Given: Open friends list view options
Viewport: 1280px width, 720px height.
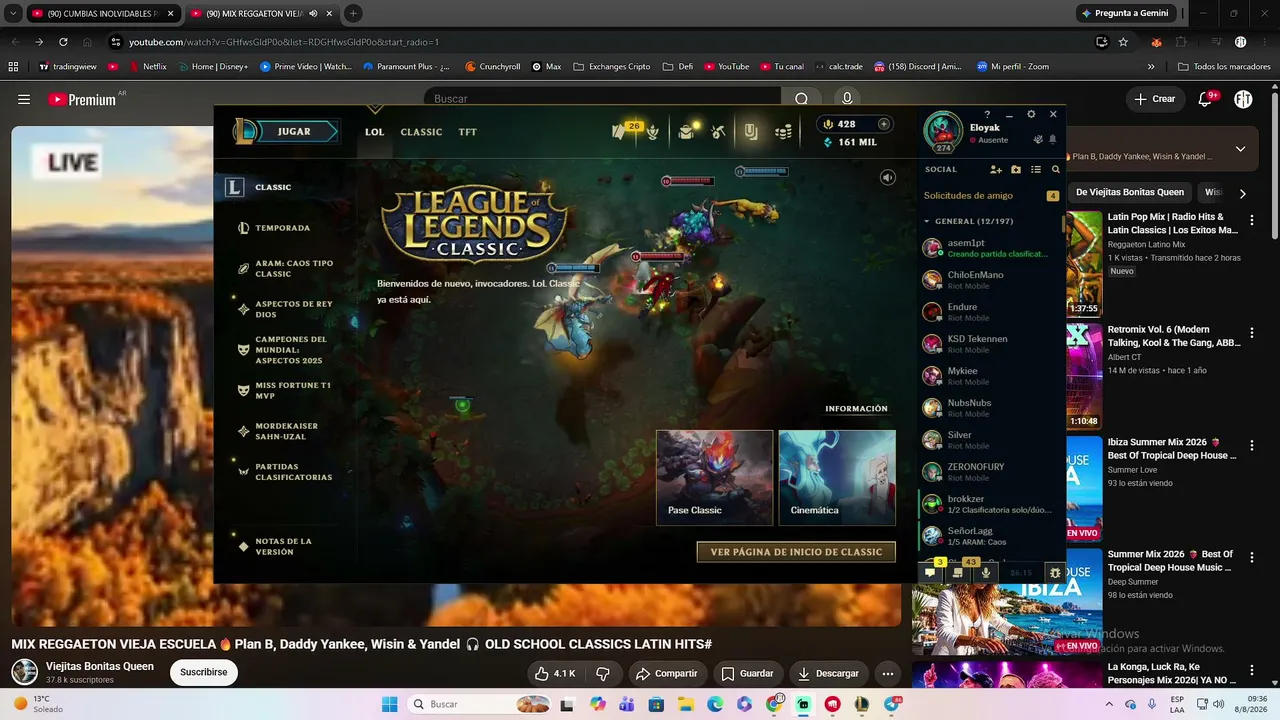Looking at the screenshot, I should pyautogui.click(x=1036, y=170).
